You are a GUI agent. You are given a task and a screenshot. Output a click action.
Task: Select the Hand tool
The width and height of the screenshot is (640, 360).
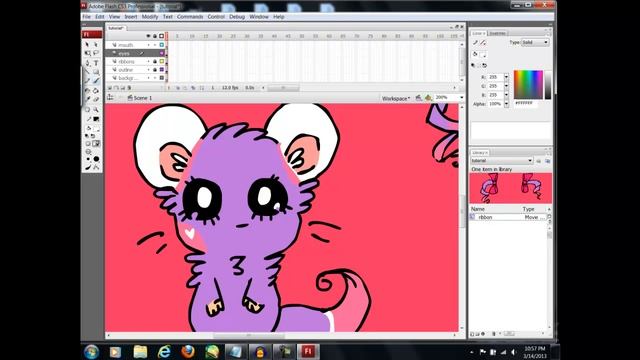(87, 109)
